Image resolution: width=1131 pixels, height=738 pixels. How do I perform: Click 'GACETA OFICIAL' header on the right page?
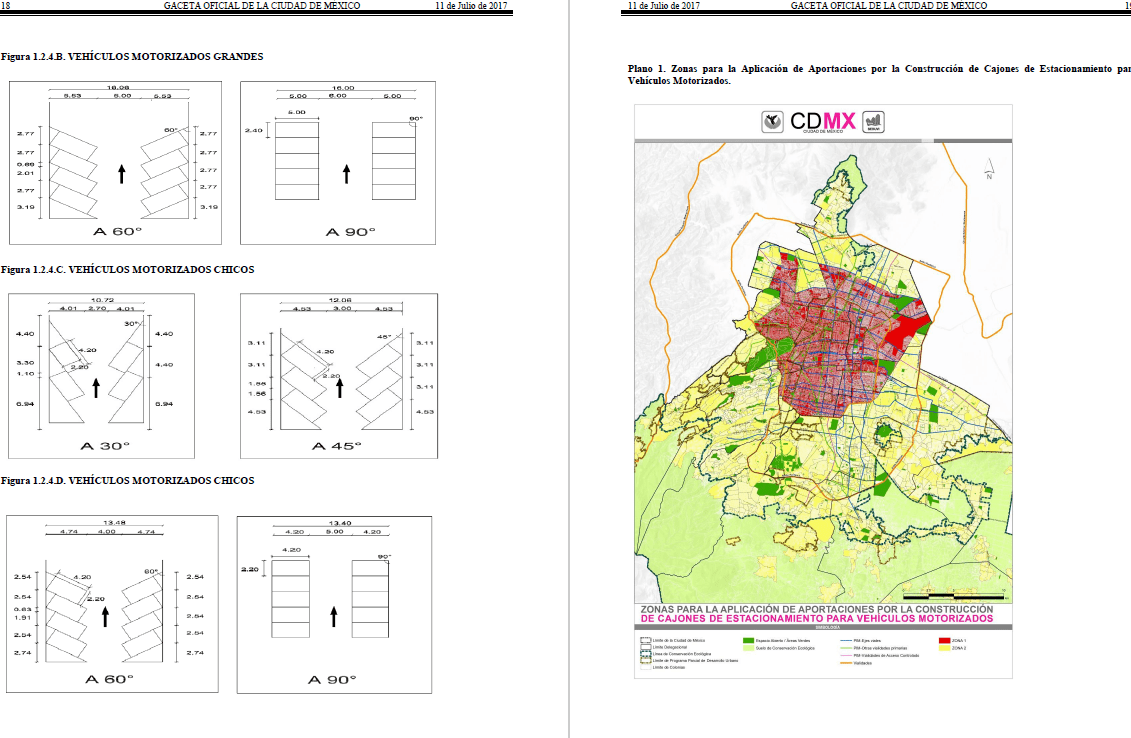(889, 5)
